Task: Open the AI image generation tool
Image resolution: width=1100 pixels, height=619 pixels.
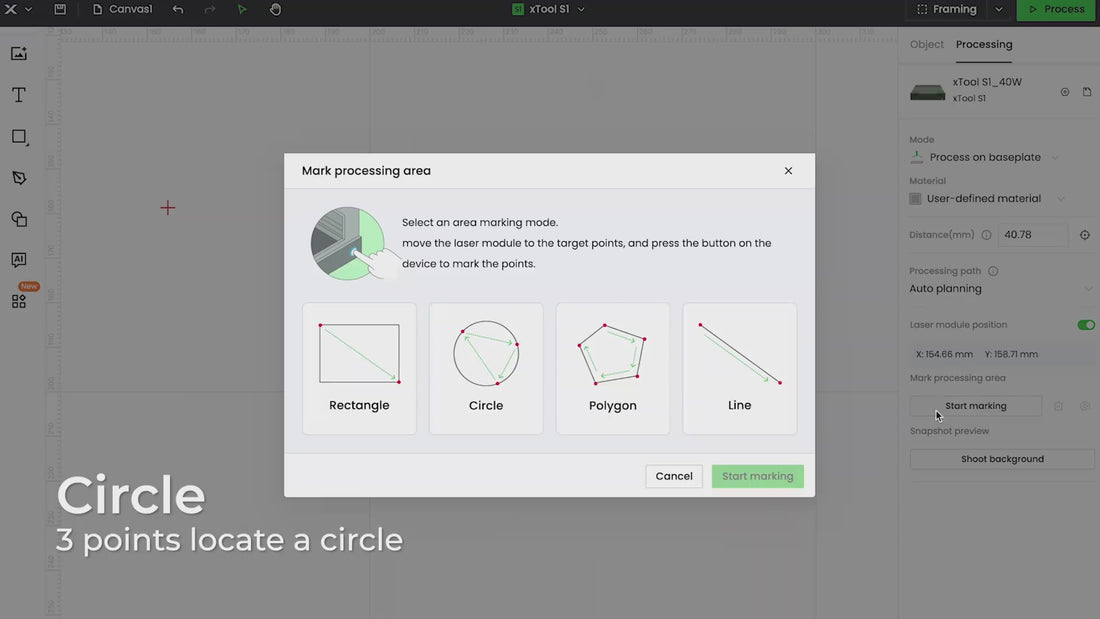Action: (x=19, y=260)
